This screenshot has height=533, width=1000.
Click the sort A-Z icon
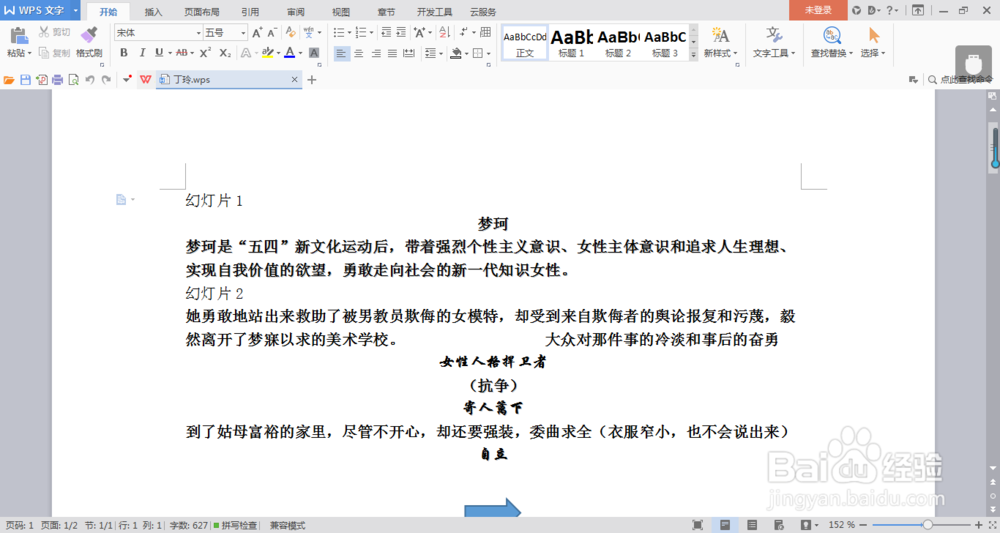(445, 33)
